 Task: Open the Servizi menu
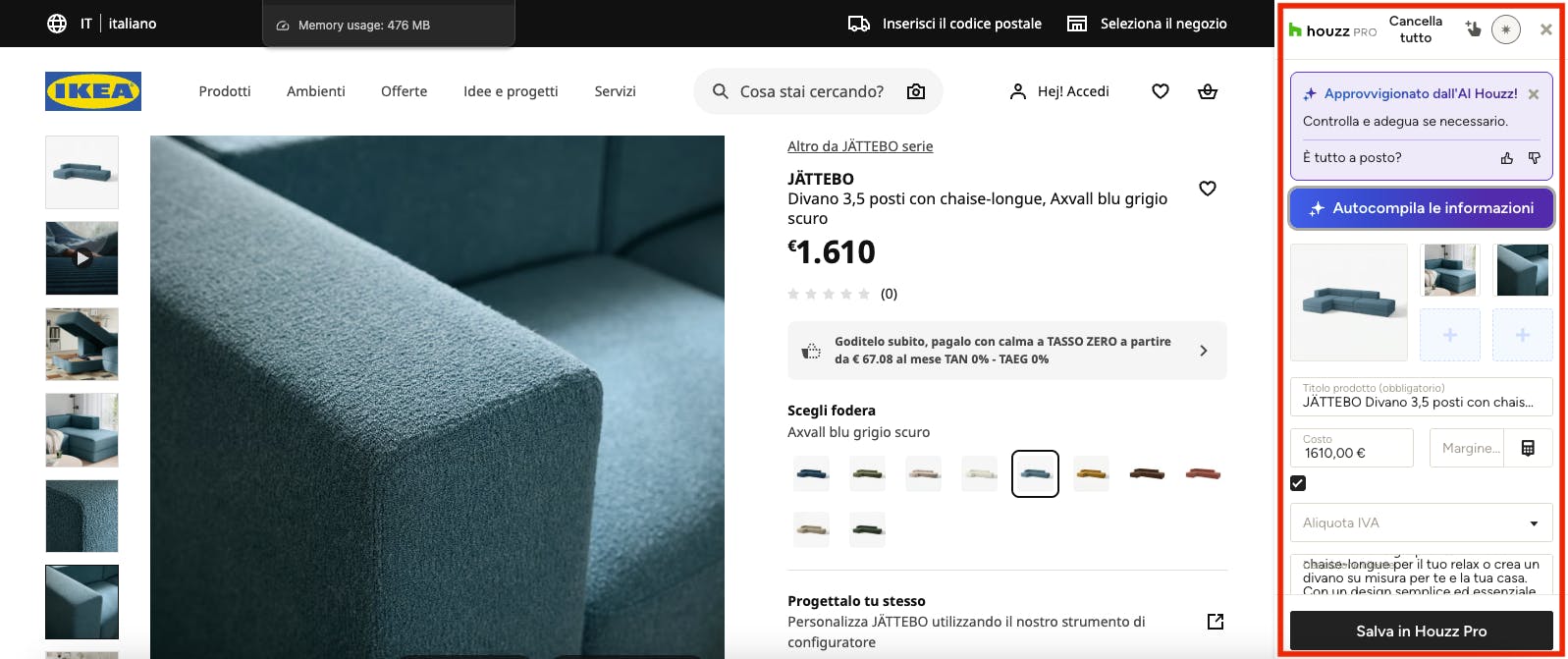pyautogui.click(x=616, y=91)
